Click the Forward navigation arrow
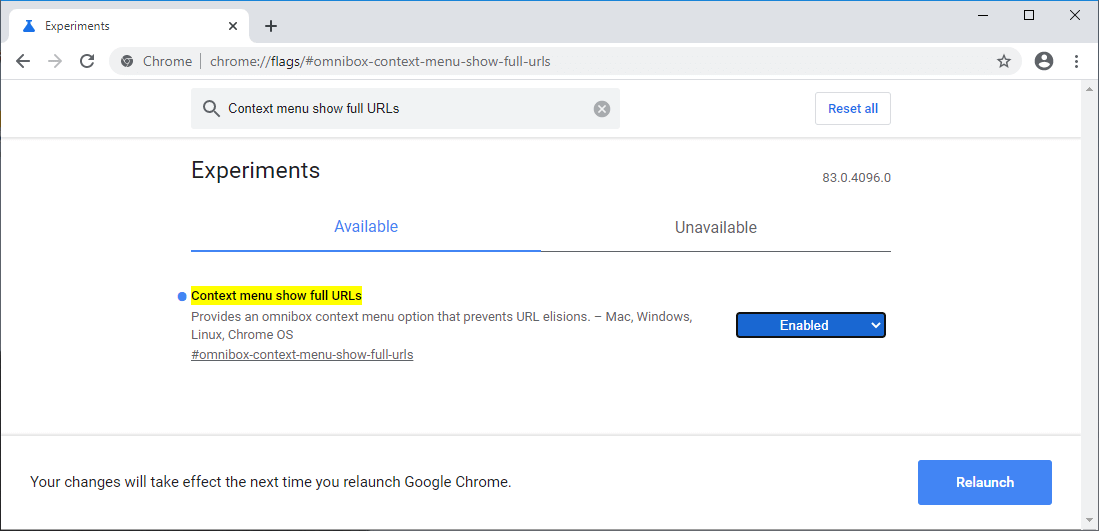Viewport: 1099px width, 531px height. 55,61
